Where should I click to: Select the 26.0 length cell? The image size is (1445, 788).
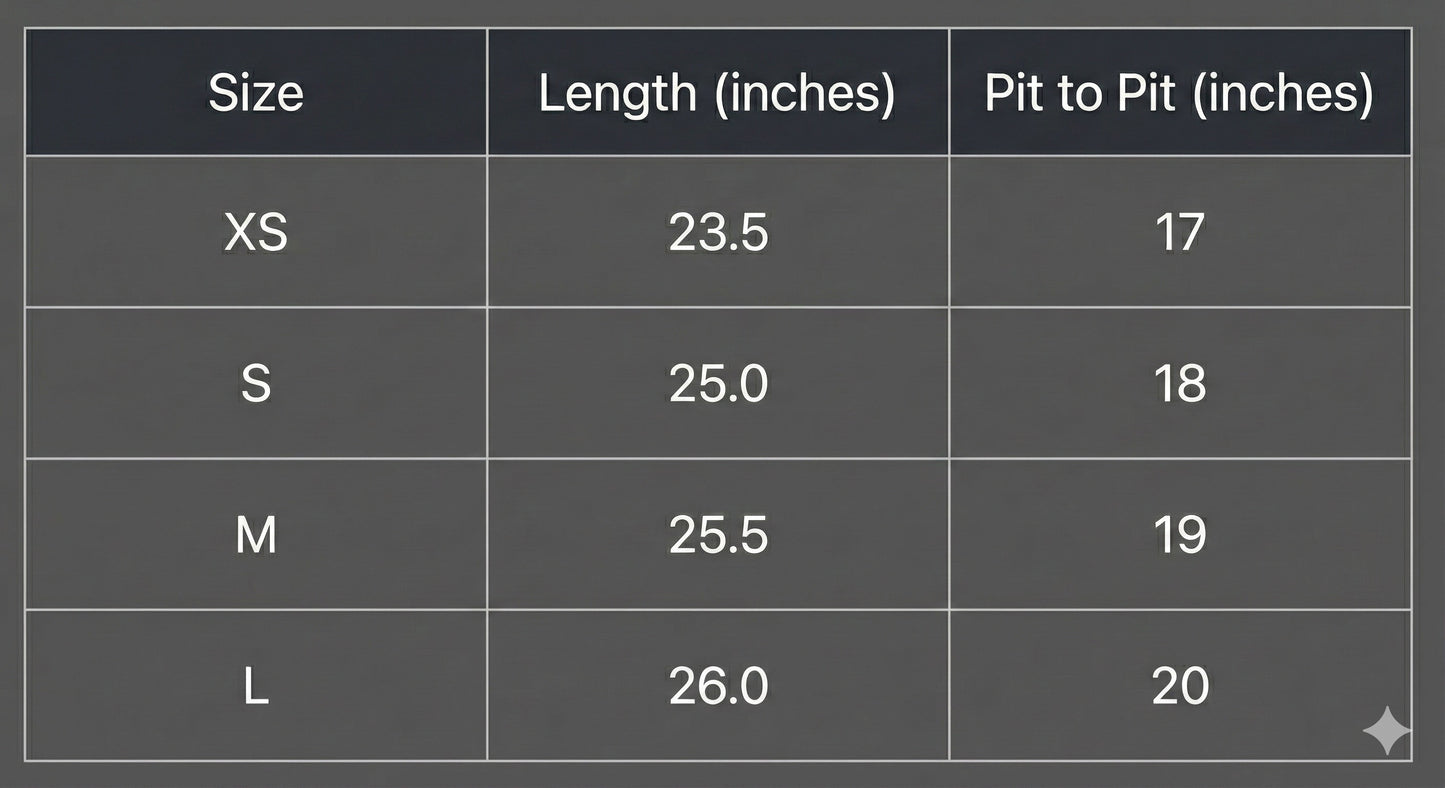click(718, 686)
